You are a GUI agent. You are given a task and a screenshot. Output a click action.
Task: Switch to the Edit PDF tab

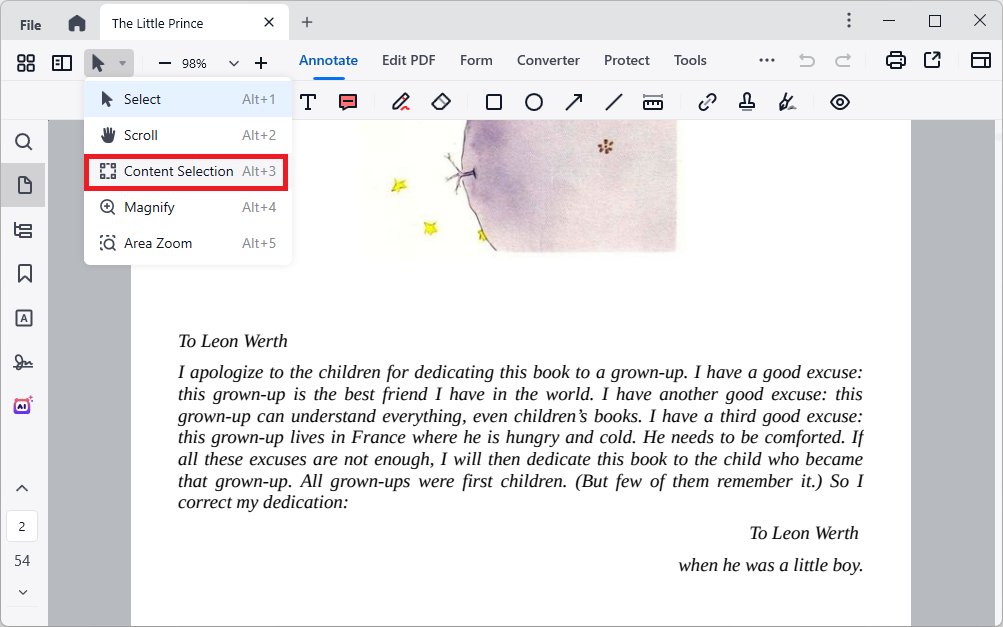pos(408,60)
